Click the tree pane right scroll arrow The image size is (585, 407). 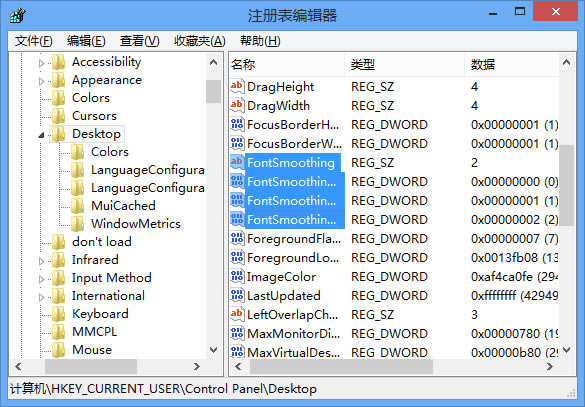point(197,367)
